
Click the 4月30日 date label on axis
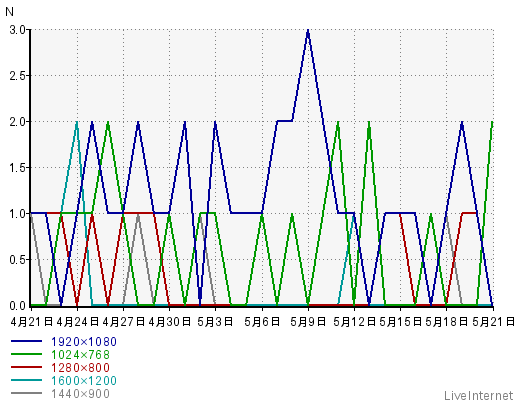point(169,322)
